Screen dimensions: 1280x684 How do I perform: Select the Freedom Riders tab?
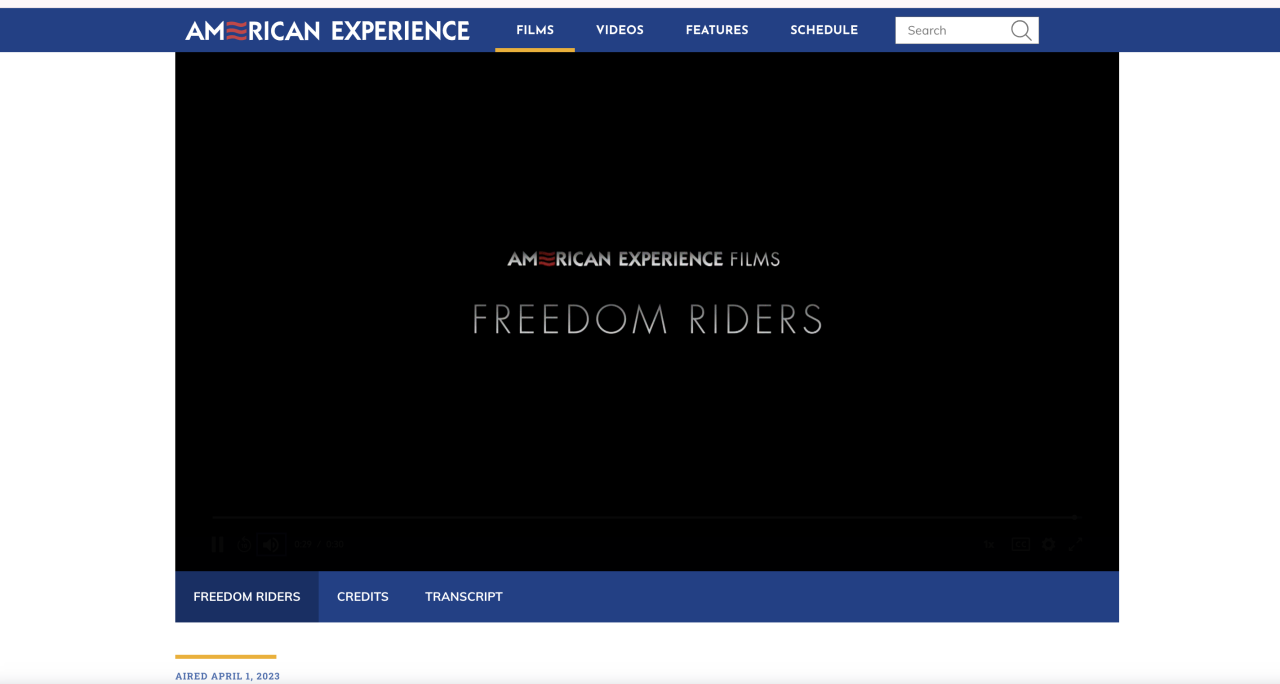(247, 597)
